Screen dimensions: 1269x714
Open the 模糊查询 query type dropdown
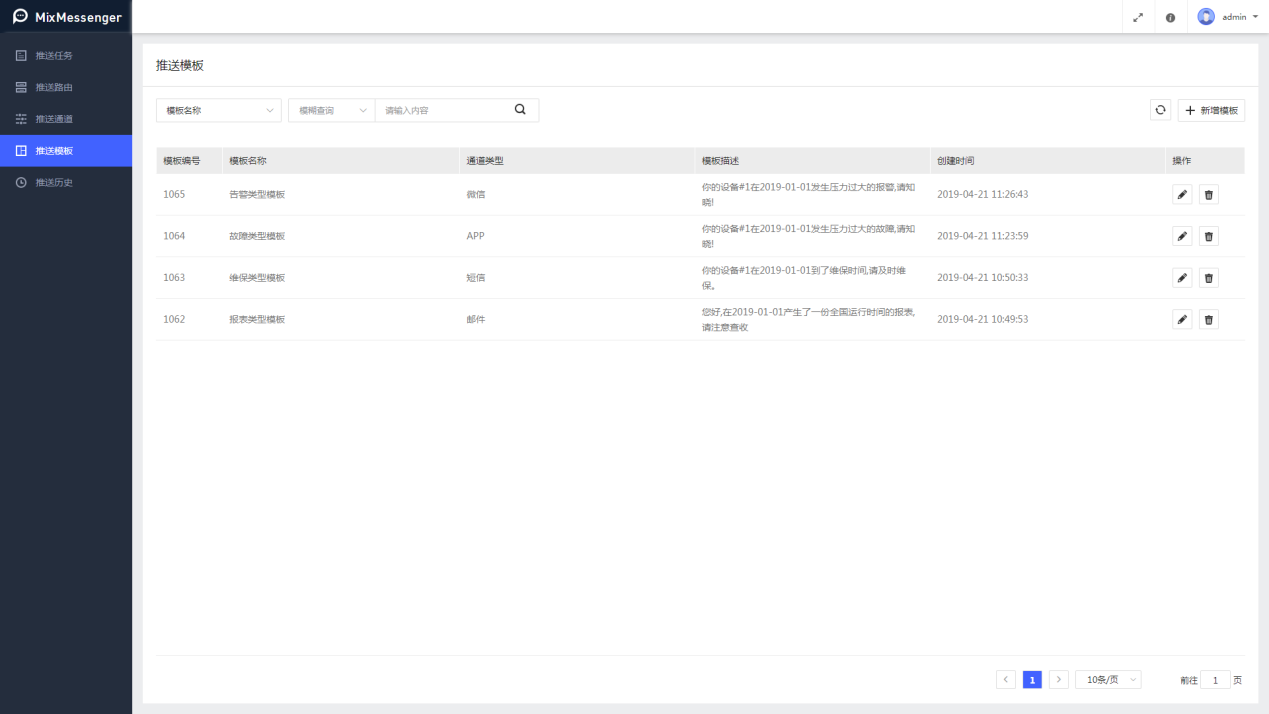(331, 111)
